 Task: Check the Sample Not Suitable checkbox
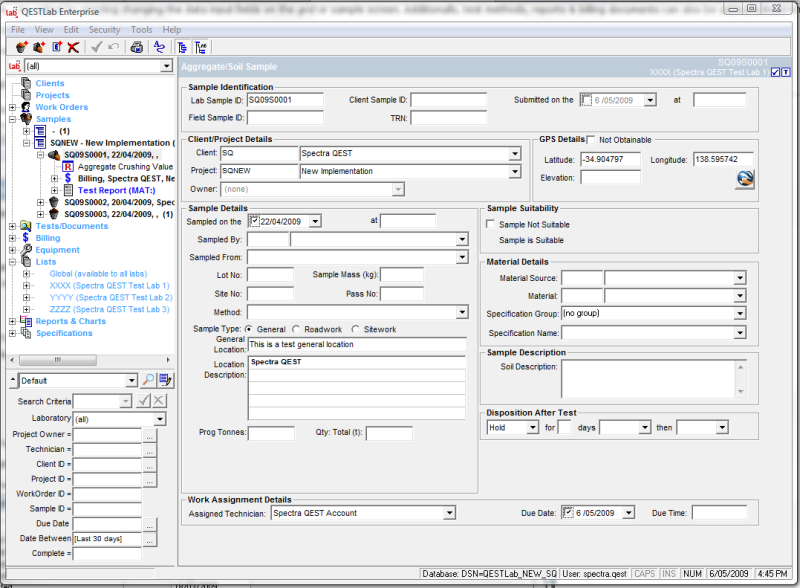tap(489, 223)
